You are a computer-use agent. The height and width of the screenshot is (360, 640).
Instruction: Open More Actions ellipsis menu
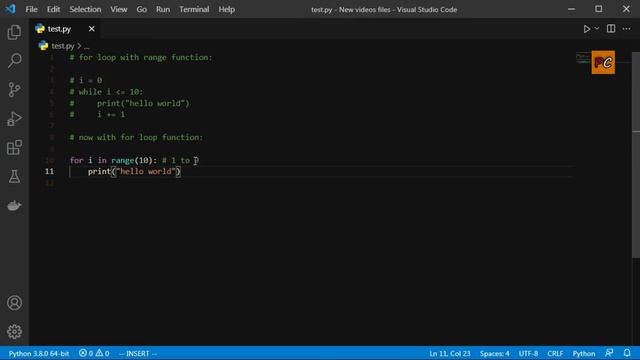627,29
